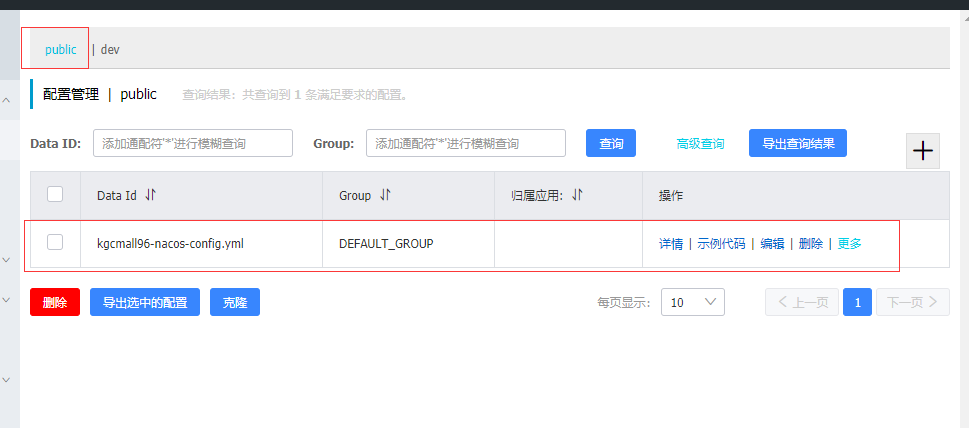Click the red 删除 button below table
Image resolution: width=969 pixels, height=428 pixels.
pos(55,302)
